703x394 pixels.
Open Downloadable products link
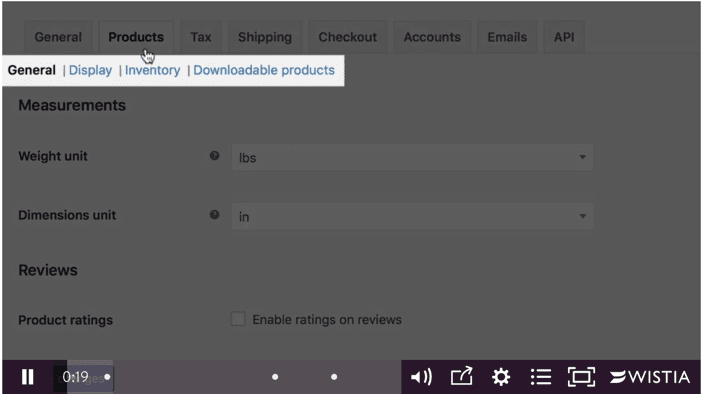(x=264, y=70)
